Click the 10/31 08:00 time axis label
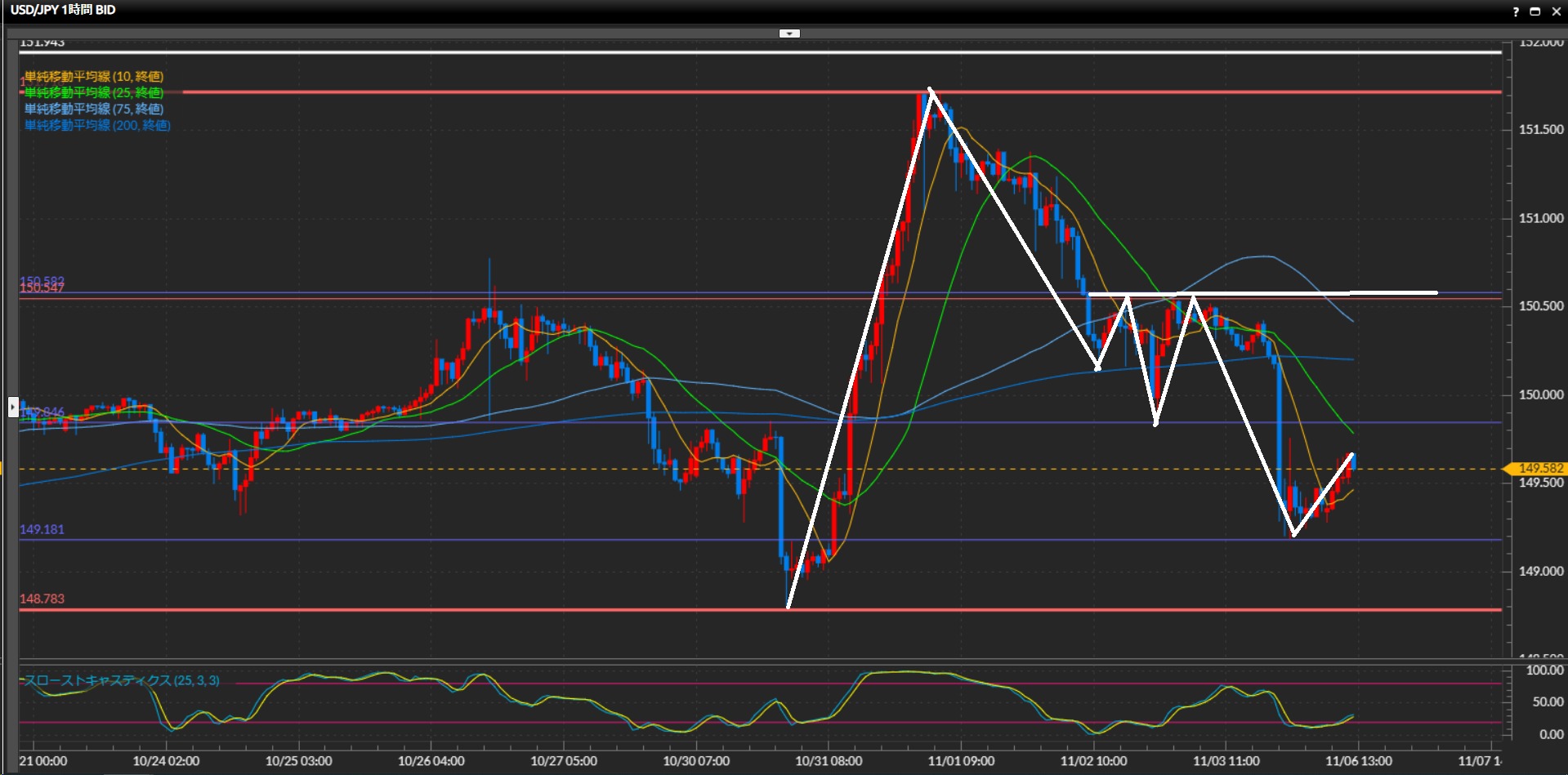The image size is (1568, 775). tap(829, 761)
